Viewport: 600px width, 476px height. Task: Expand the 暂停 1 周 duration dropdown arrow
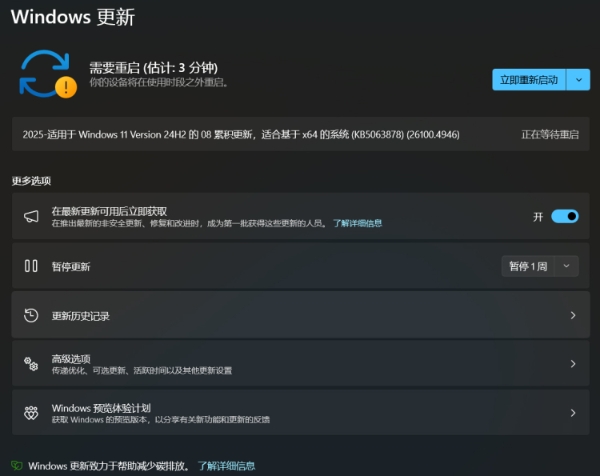[x=566, y=266]
